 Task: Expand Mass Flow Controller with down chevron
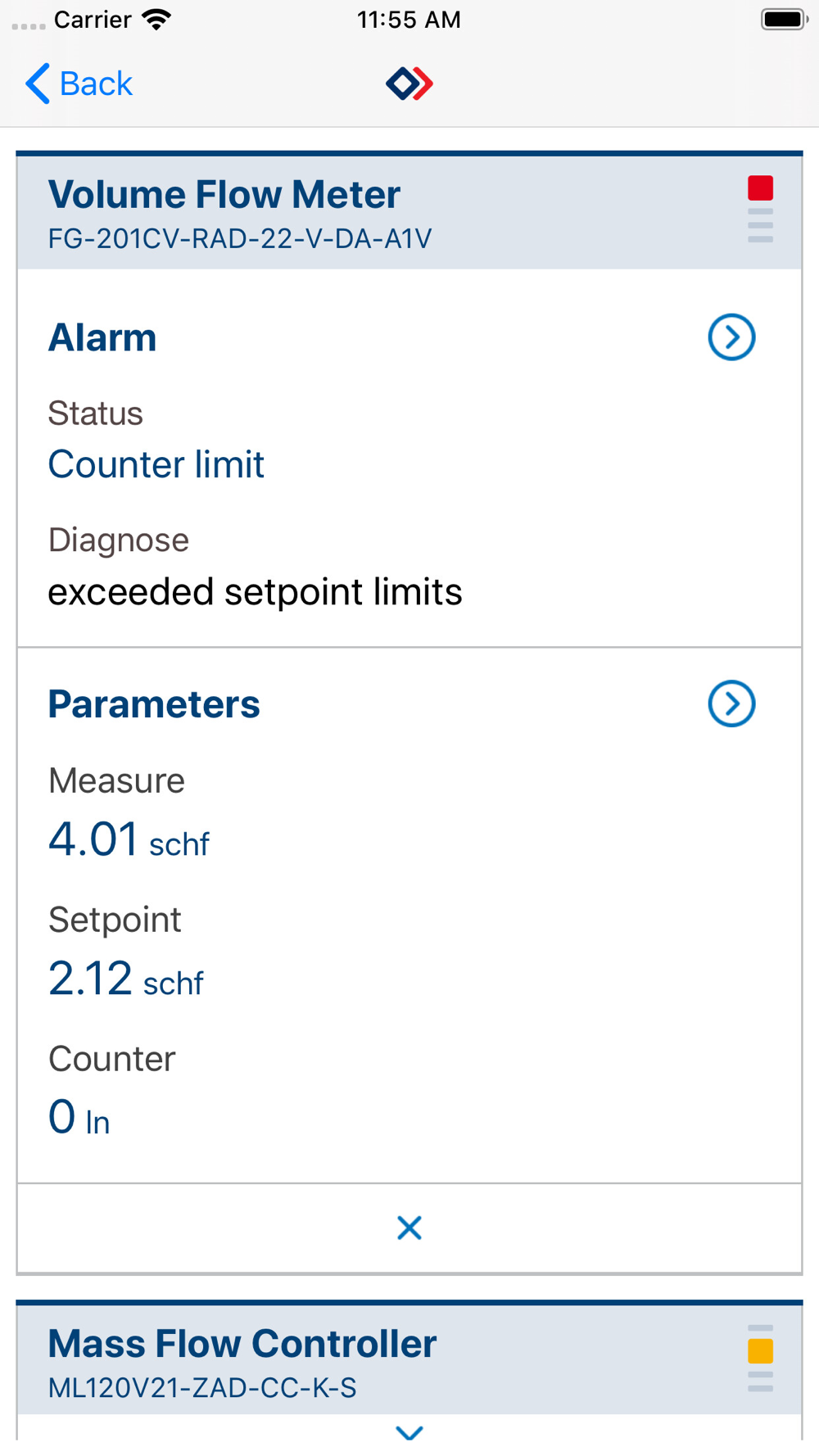[x=409, y=1432]
